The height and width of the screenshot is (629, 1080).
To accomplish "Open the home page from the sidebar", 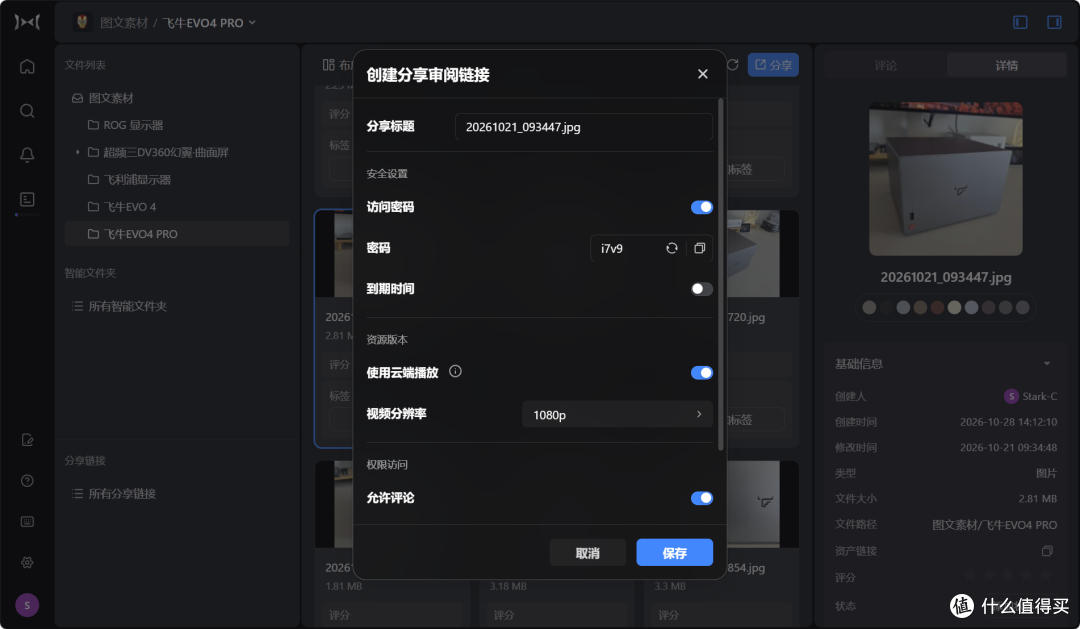I will (x=27, y=67).
